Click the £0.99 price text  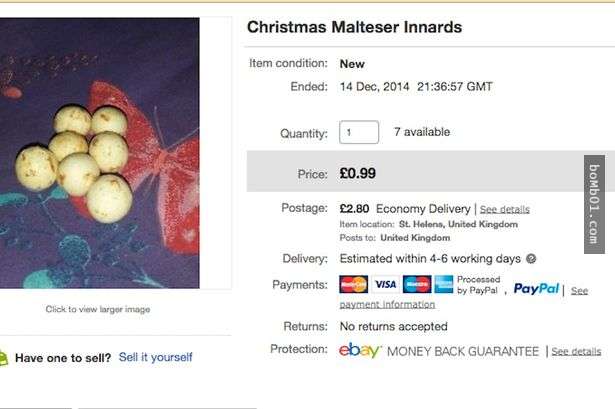coord(358,174)
